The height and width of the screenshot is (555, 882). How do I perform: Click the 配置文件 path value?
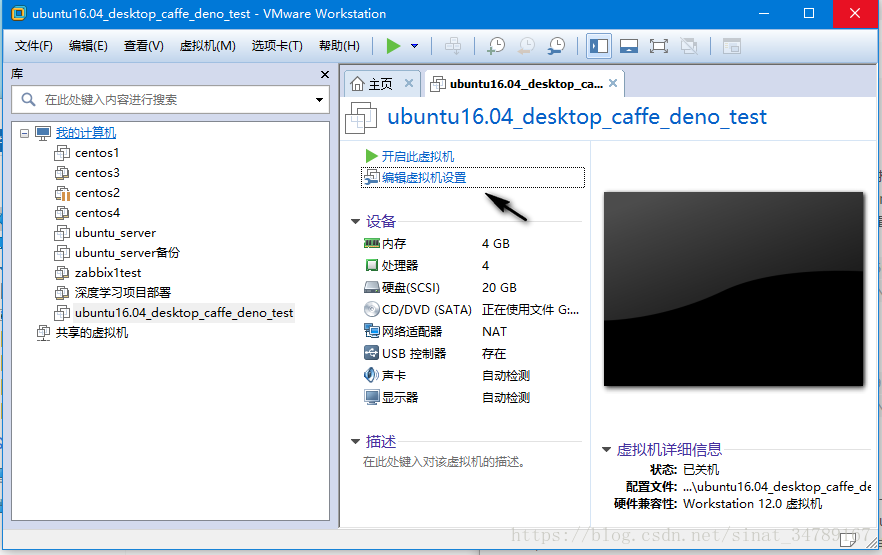(777, 487)
